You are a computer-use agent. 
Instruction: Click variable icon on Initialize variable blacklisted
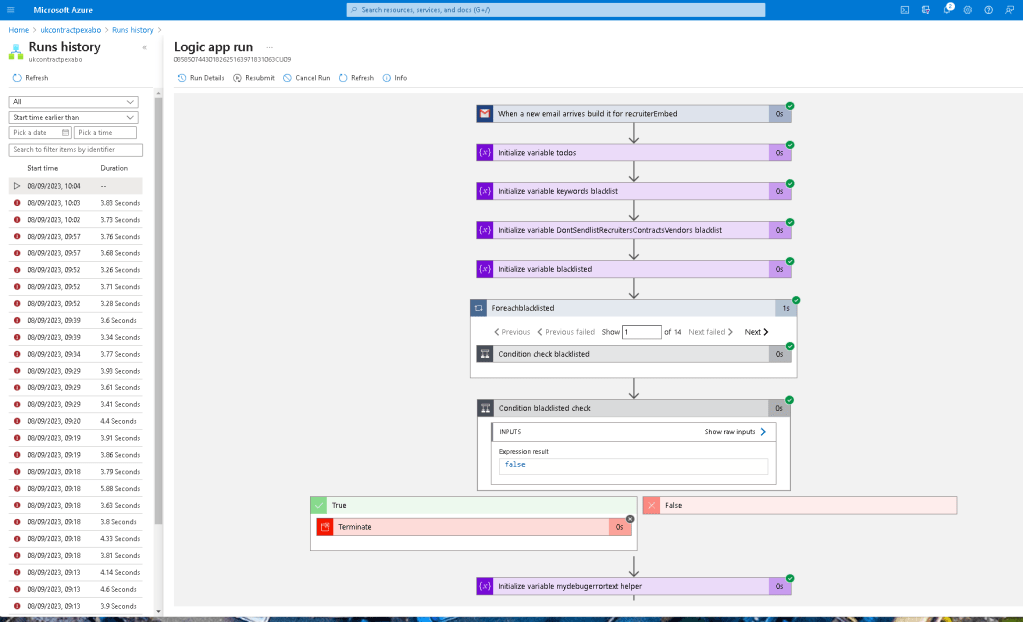(485, 269)
